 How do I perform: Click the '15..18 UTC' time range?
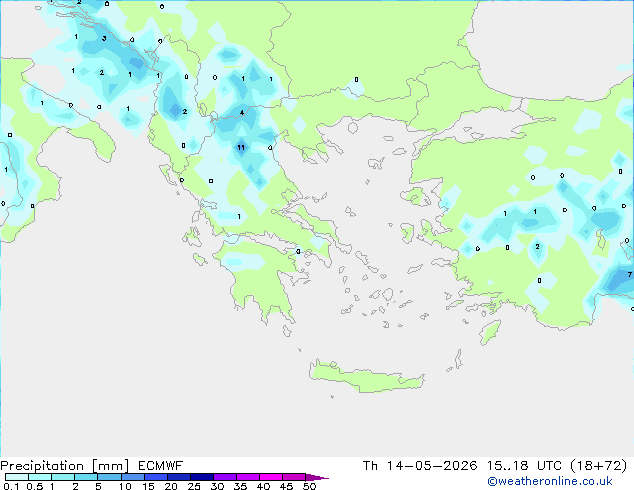coord(524,466)
